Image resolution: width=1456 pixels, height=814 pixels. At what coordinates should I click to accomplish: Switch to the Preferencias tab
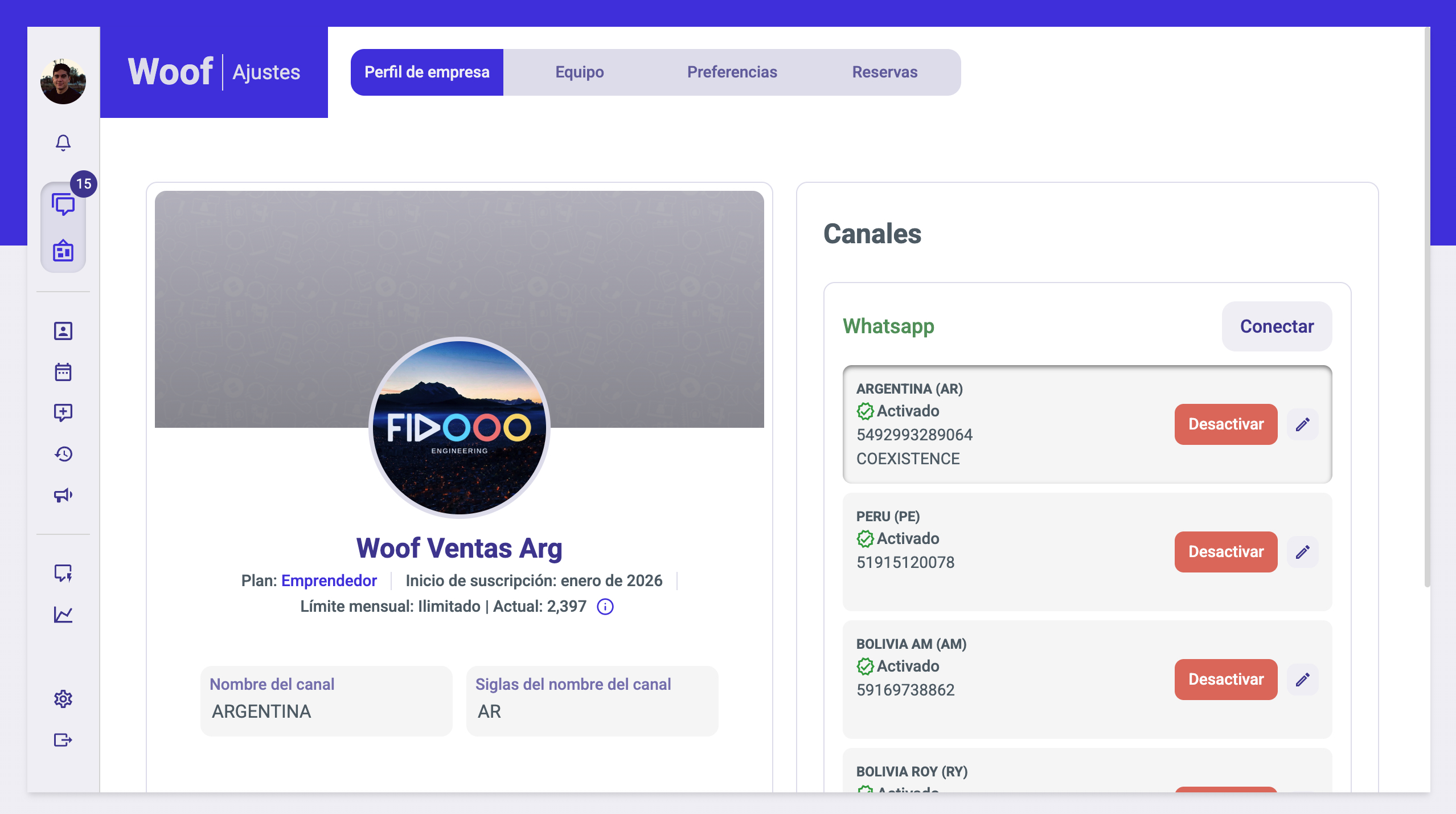[x=732, y=72]
